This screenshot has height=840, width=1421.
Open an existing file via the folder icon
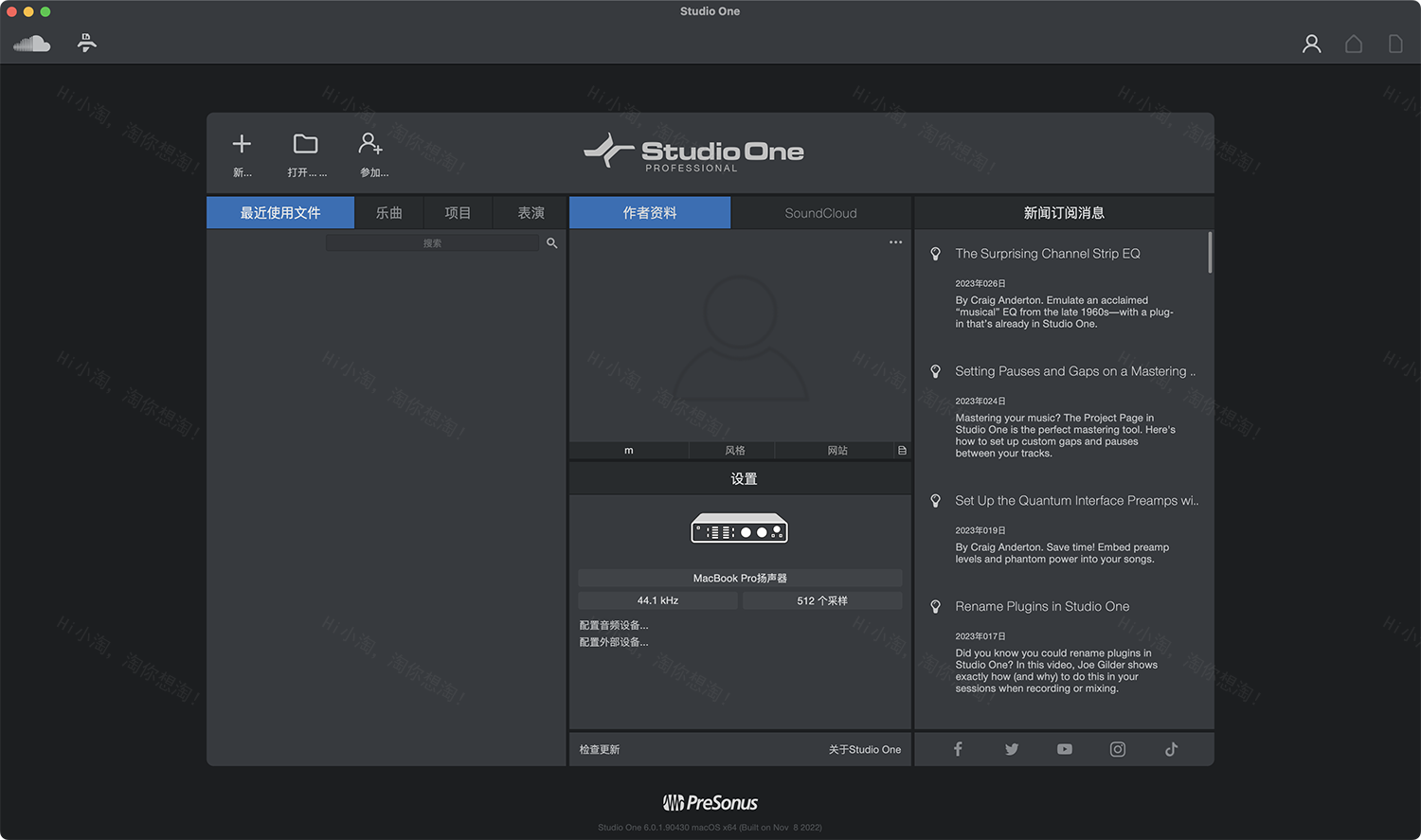[305, 144]
